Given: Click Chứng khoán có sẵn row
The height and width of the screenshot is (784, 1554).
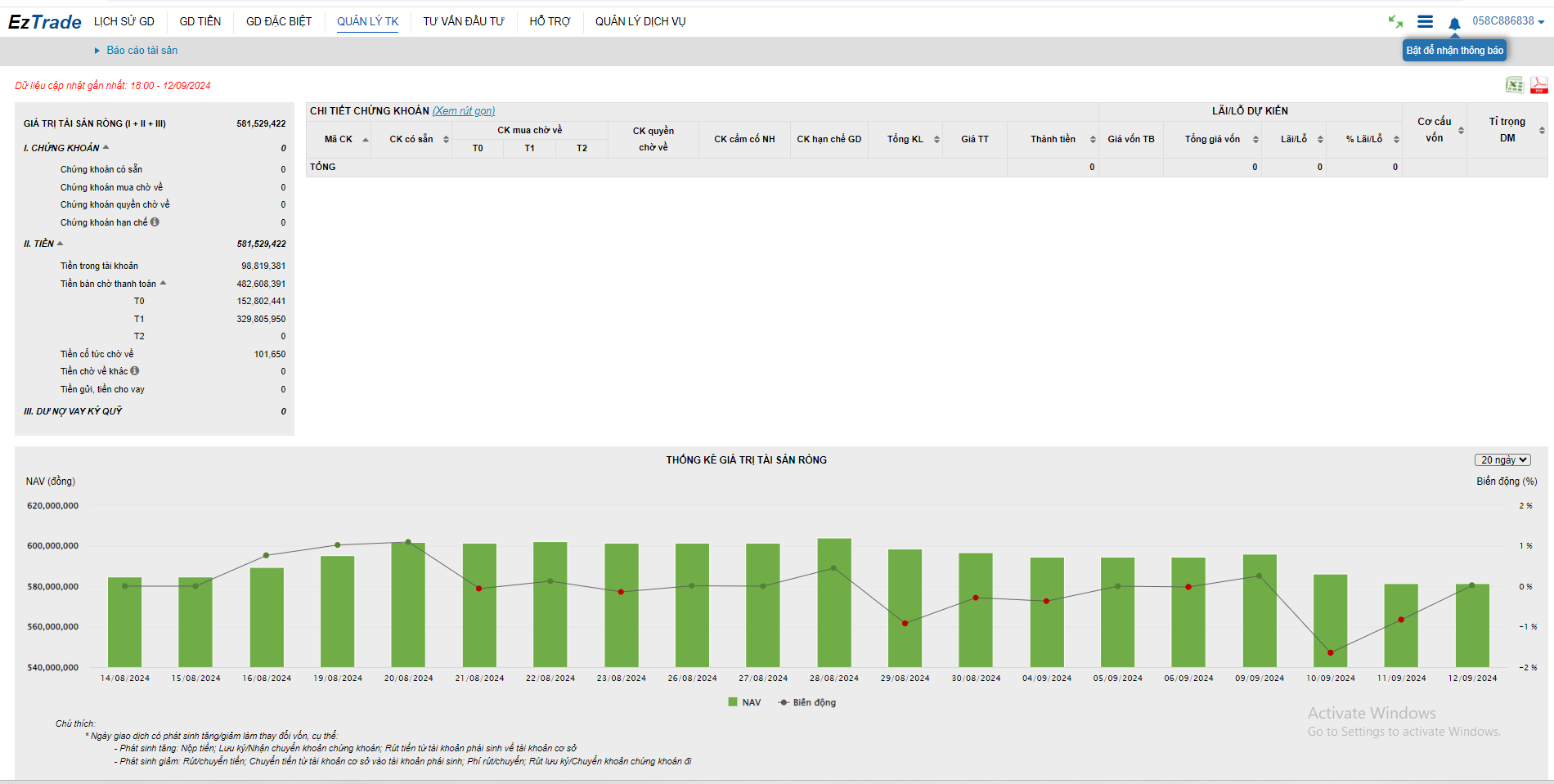Looking at the screenshot, I should 155,169.
